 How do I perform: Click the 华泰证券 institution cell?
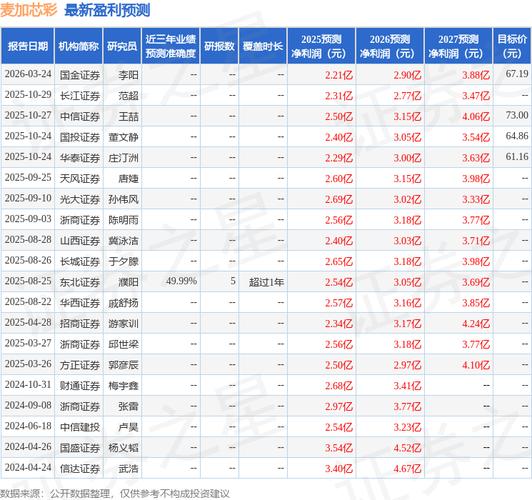tap(80, 158)
